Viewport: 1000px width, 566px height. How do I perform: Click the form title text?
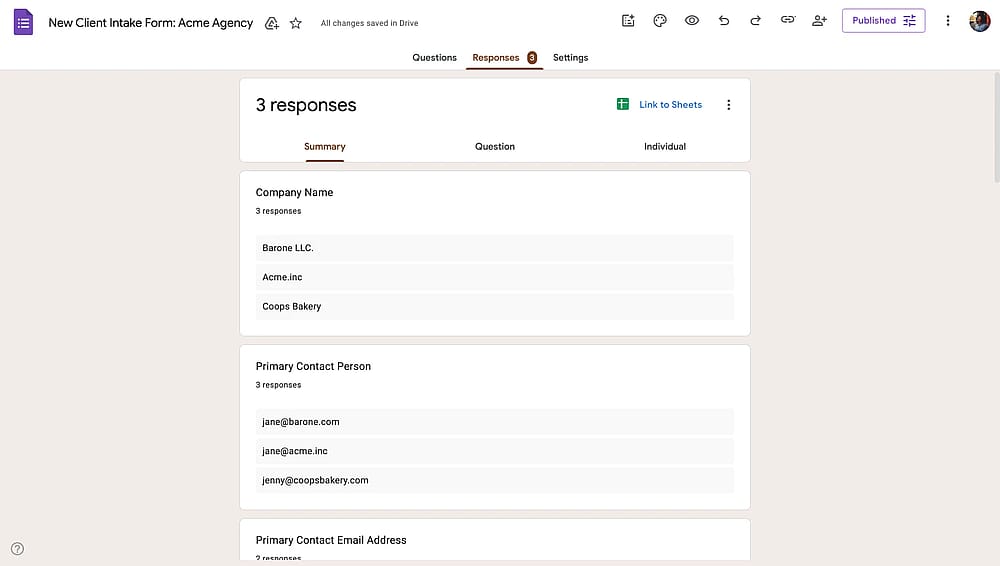coord(151,23)
